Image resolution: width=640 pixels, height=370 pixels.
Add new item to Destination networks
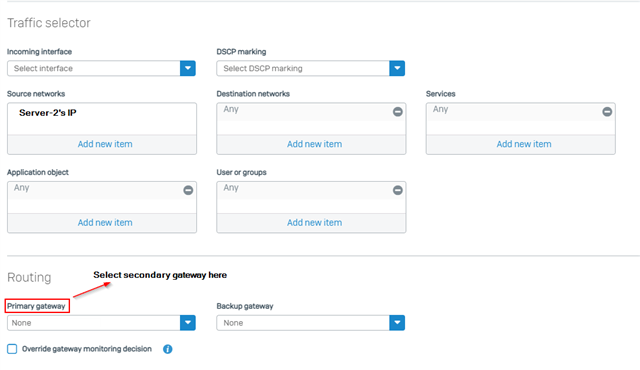(x=314, y=144)
